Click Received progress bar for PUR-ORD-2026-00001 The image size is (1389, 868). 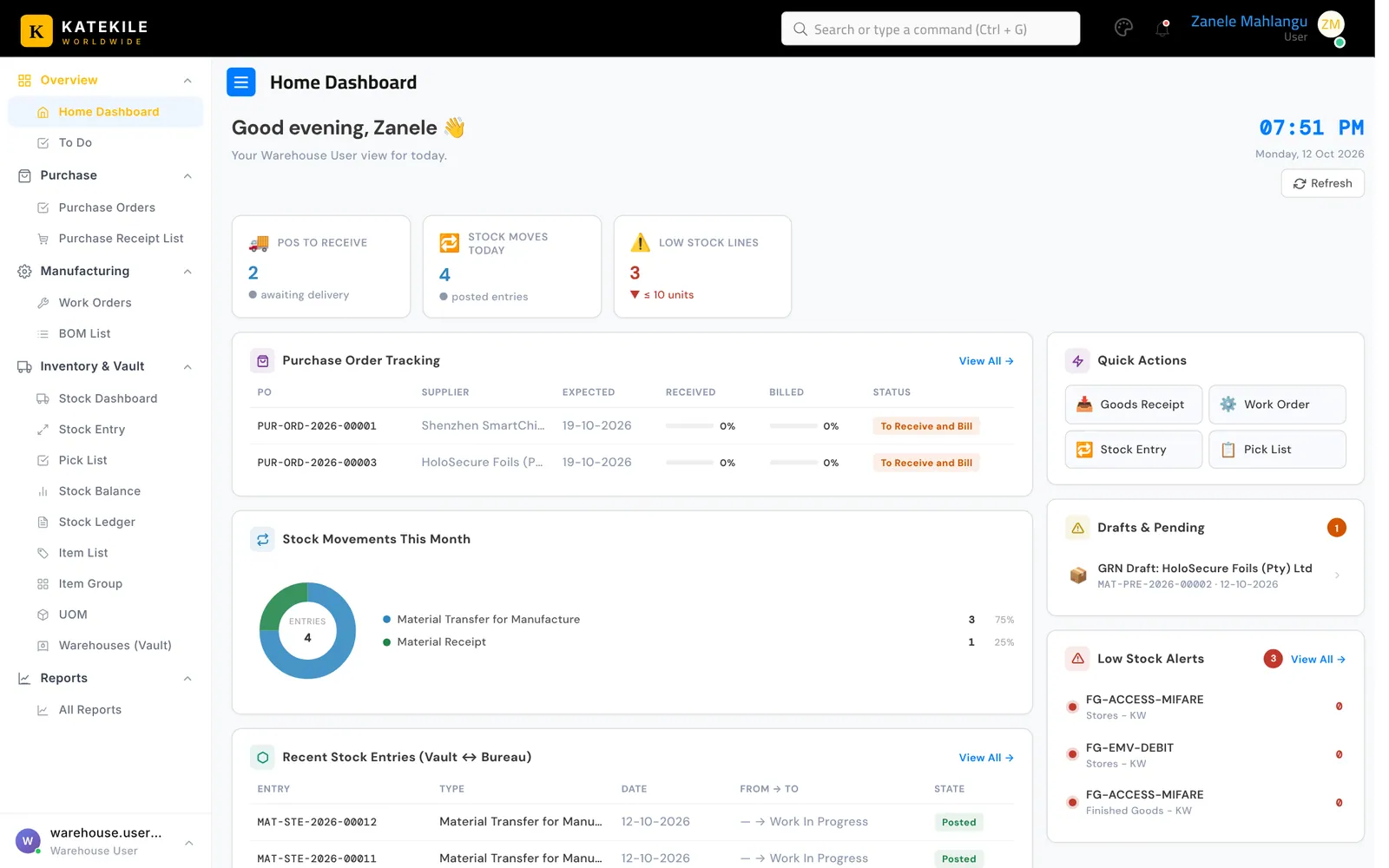coord(689,426)
